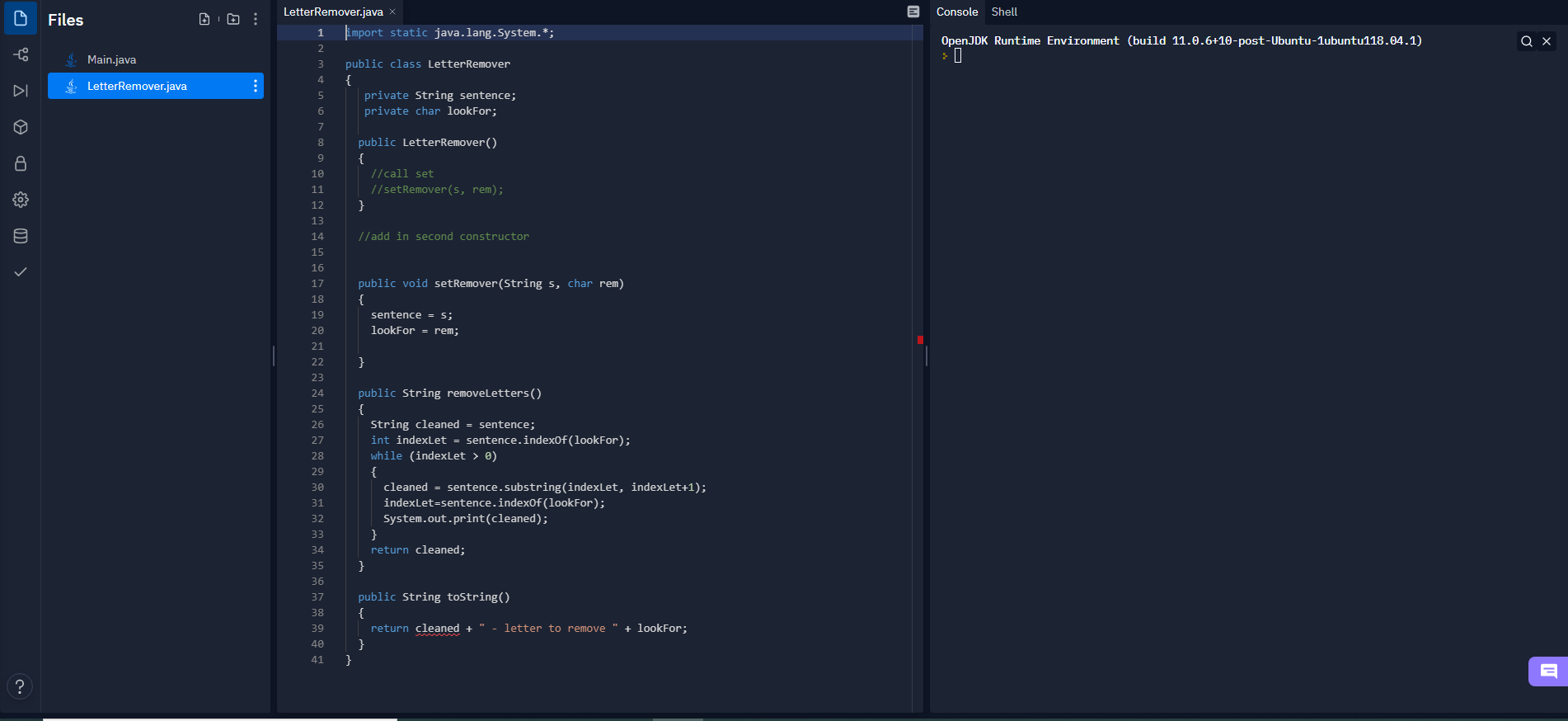The width and height of the screenshot is (1568, 721).
Task: Clear the console with the X icon
Action: [x=1547, y=41]
